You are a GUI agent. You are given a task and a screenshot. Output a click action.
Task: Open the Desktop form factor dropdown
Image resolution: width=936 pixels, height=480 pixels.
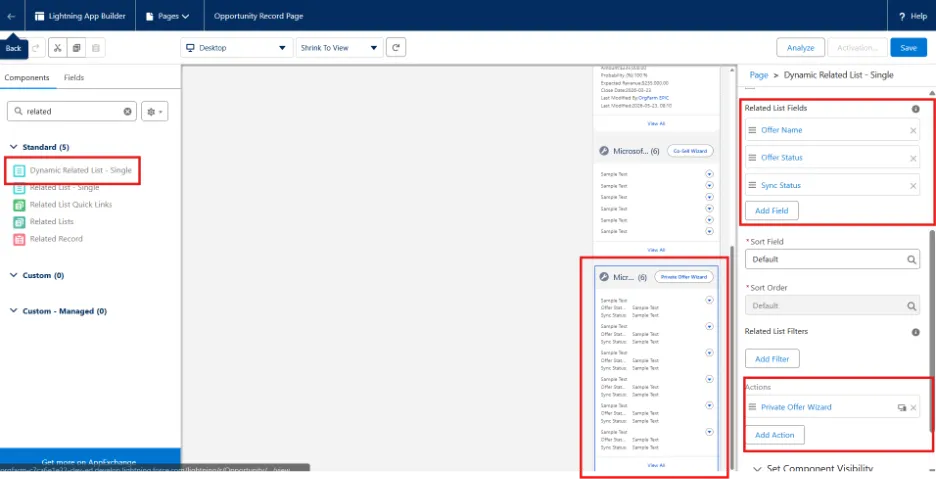[236, 48]
